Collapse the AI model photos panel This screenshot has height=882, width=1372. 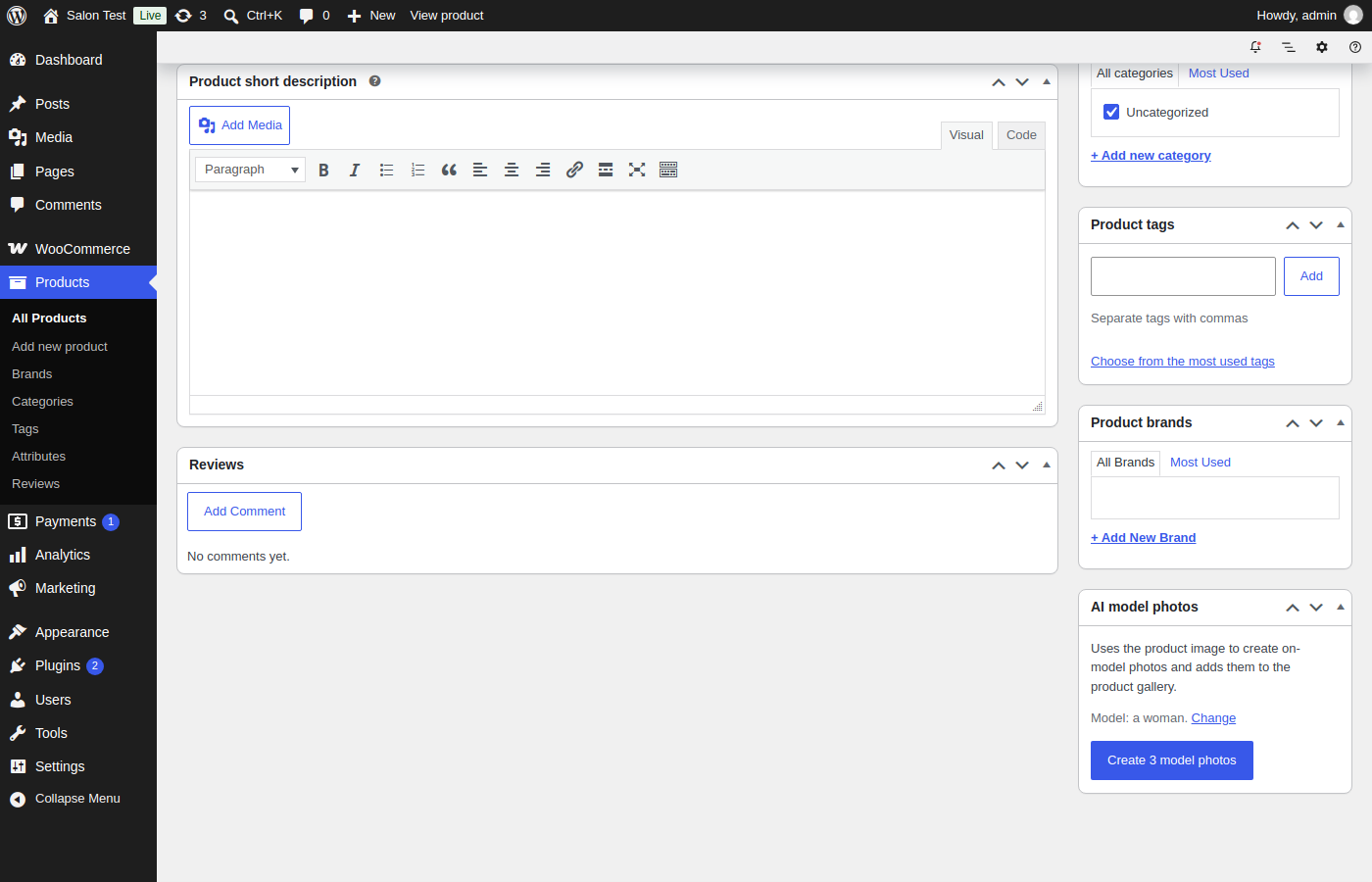(1341, 607)
